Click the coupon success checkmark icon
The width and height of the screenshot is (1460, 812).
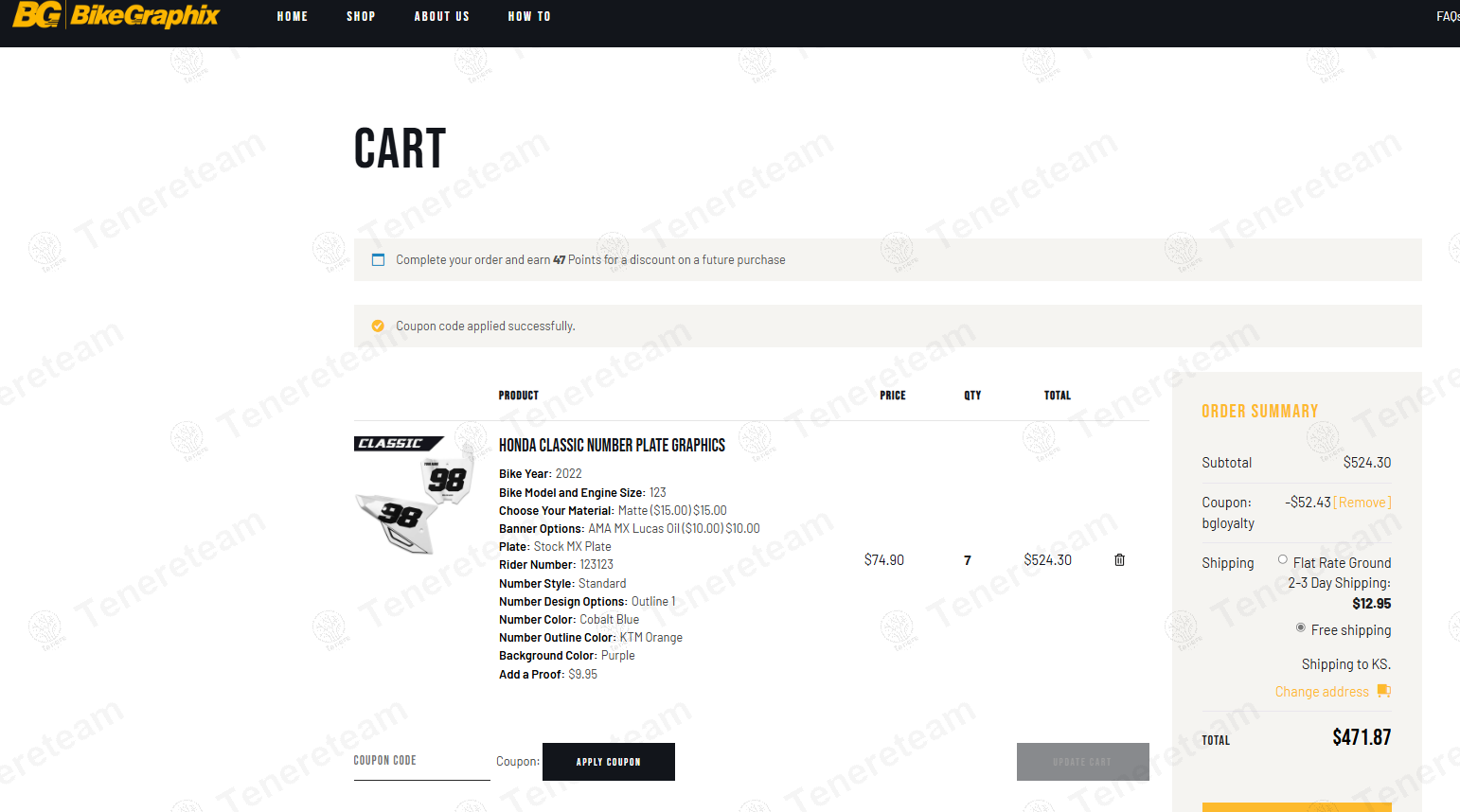(378, 327)
